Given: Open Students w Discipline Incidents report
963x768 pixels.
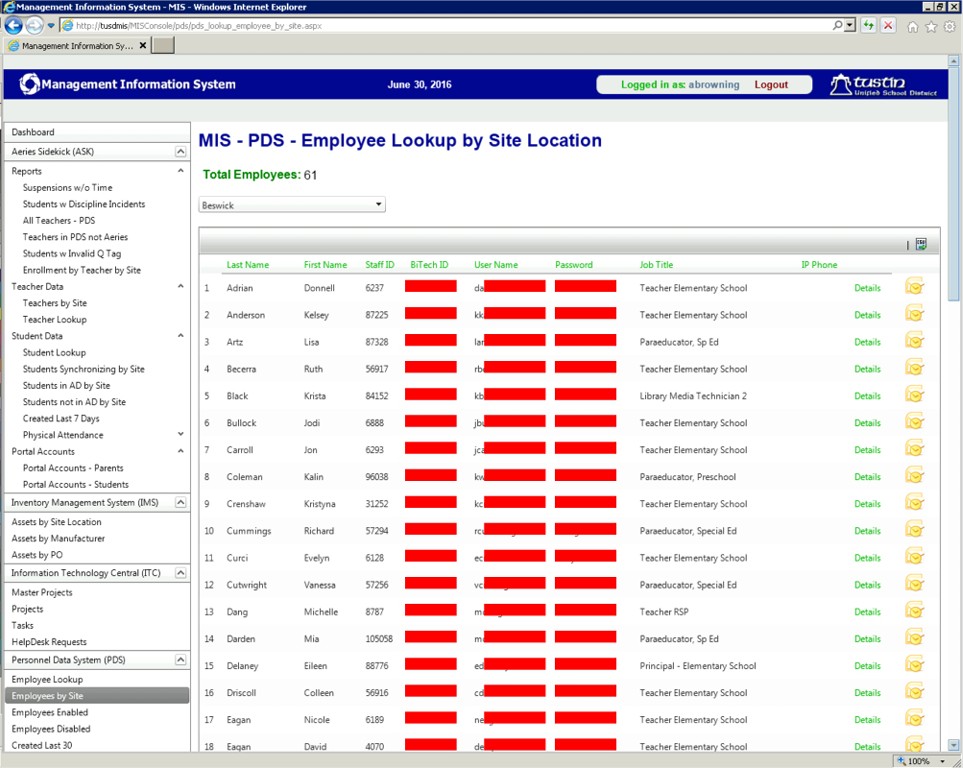Looking at the screenshot, I should coord(84,204).
